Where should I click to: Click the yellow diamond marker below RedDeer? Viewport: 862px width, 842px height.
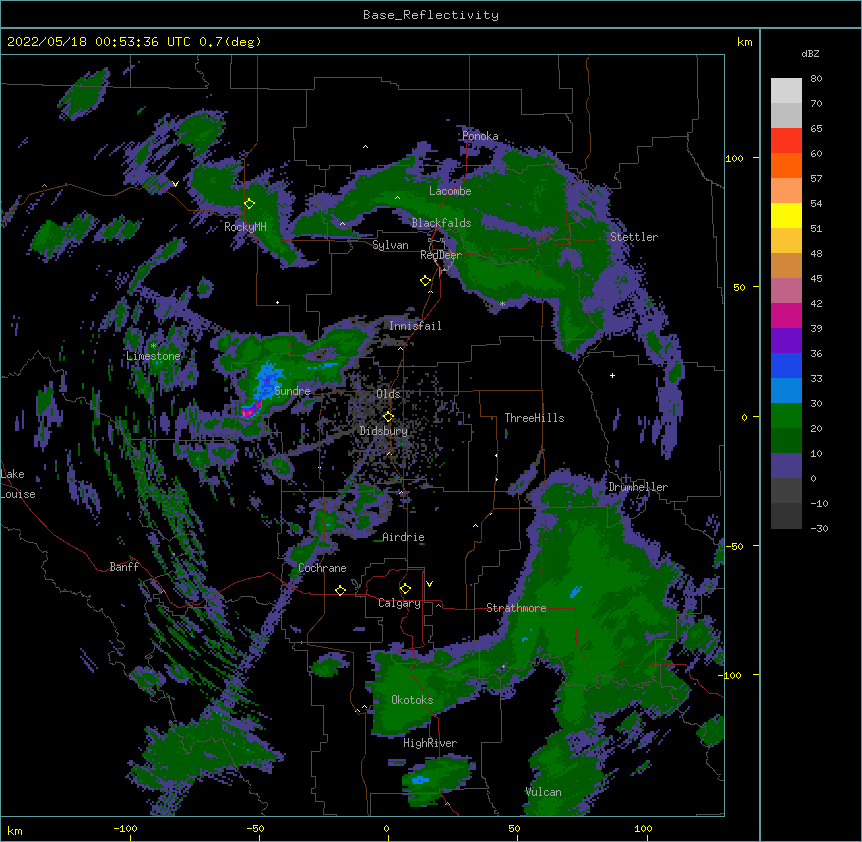(x=425, y=281)
